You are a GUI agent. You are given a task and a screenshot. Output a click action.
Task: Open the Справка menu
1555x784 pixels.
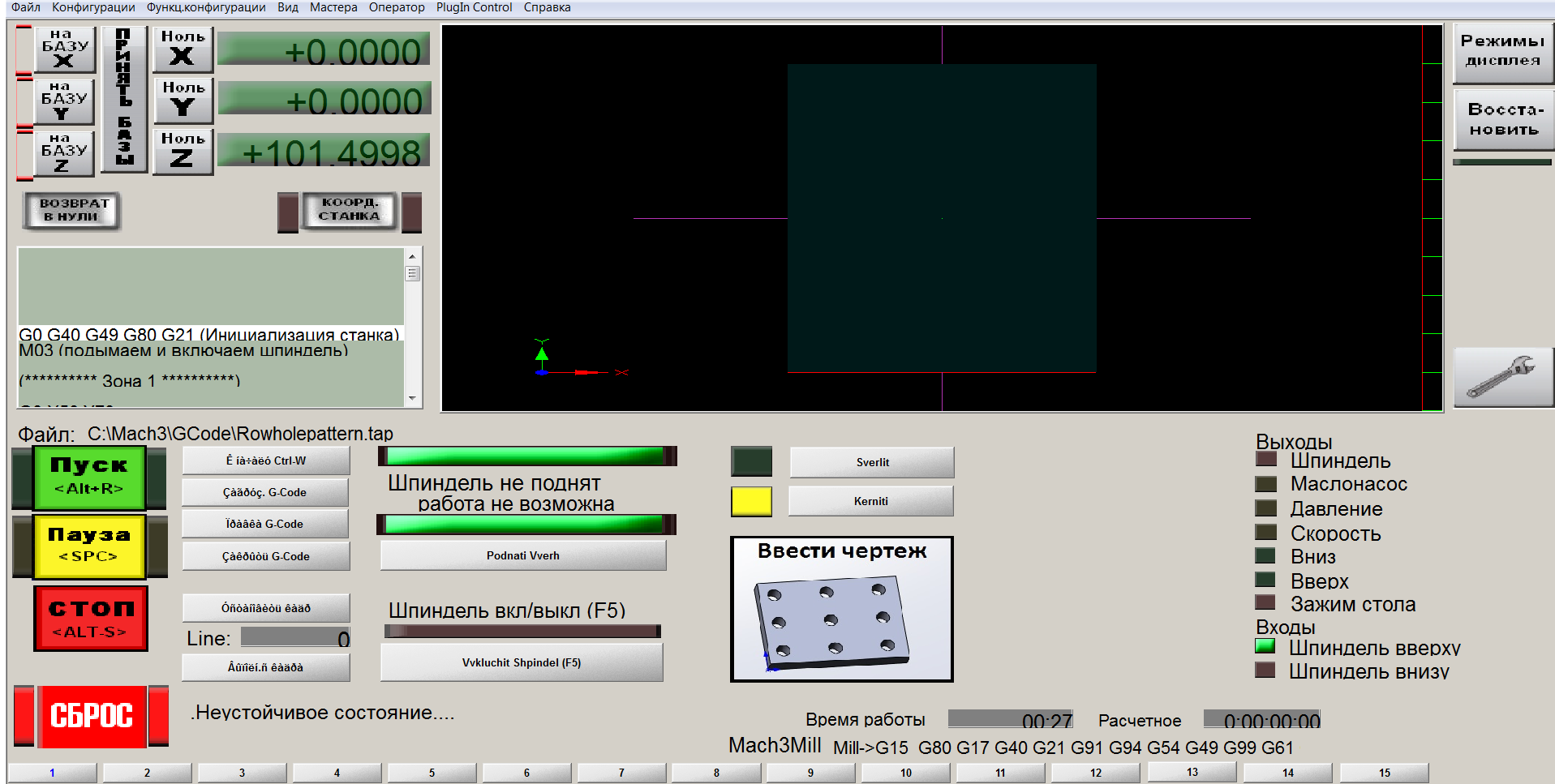click(548, 7)
